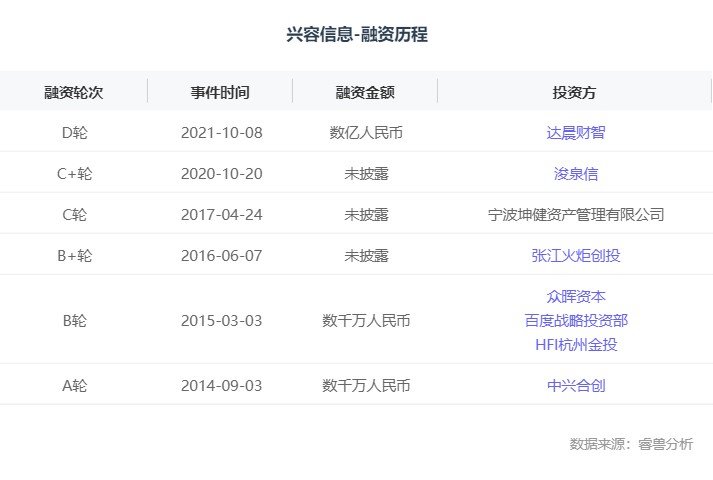This screenshot has width=713, height=480.
Task: Select the B轮 round cell
Action: pyautogui.click(x=75, y=320)
